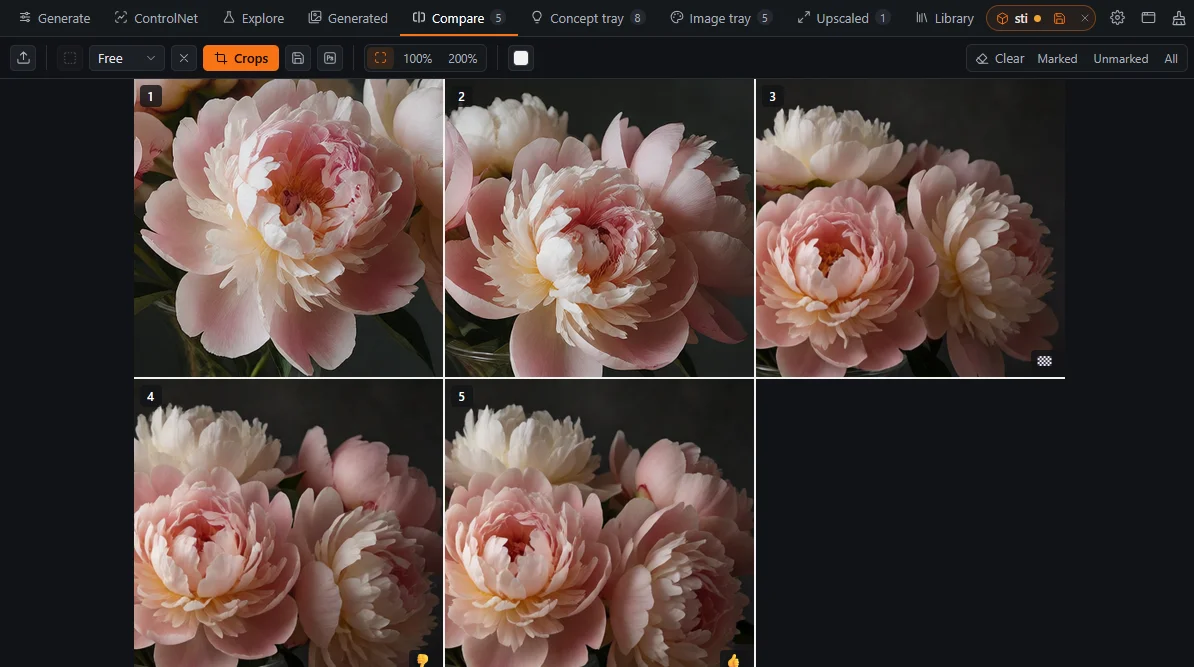
Task: Click the number 5 badge
Action: point(461,396)
